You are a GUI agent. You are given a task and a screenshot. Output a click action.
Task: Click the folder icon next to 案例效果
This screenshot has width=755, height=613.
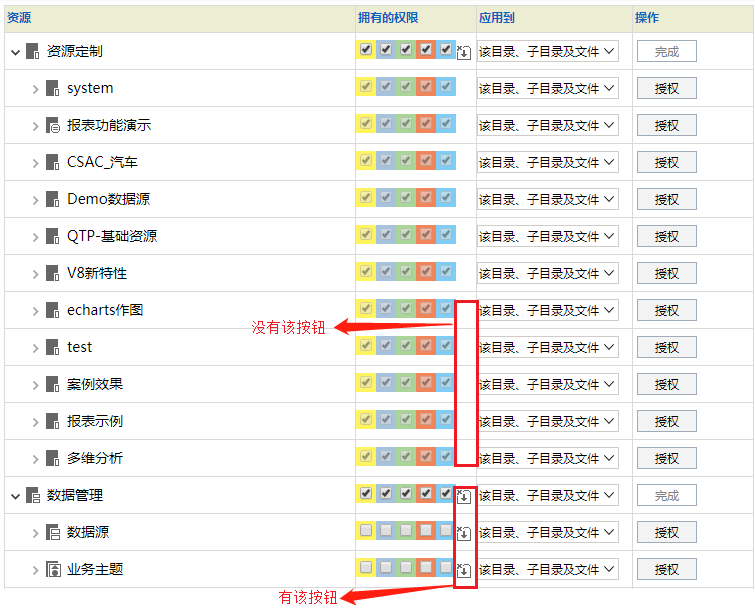point(52,384)
